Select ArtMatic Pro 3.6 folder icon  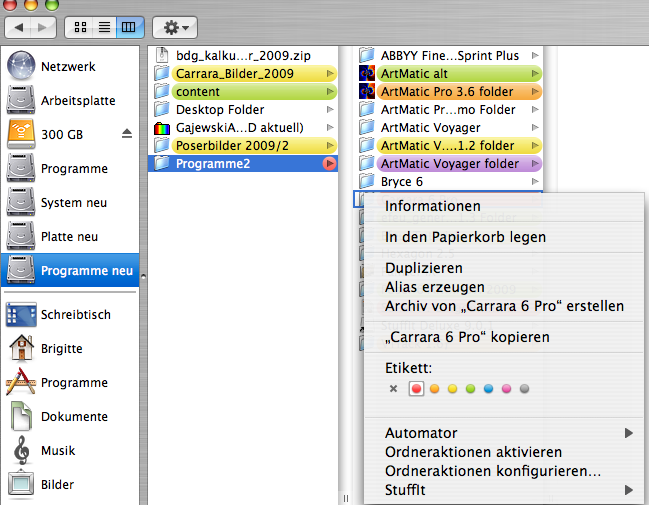pos(367,91)
